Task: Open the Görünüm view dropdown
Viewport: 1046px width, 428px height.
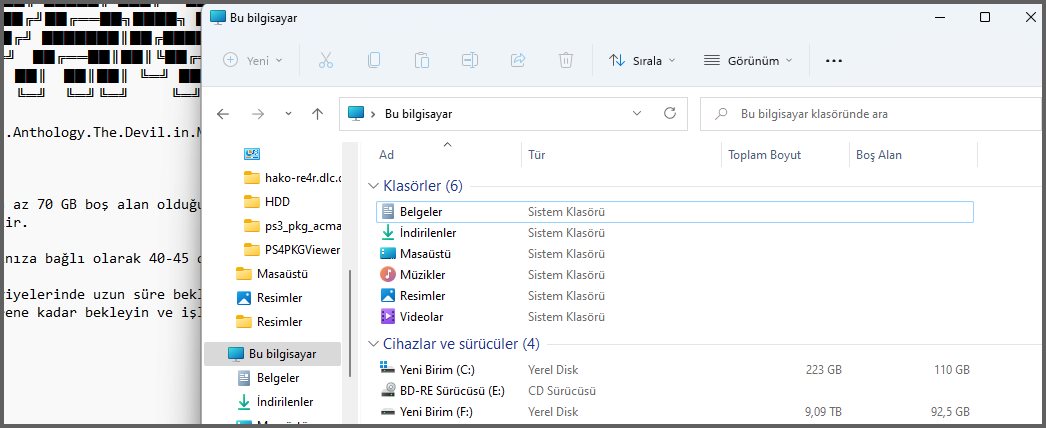Action: click(749, 60)
